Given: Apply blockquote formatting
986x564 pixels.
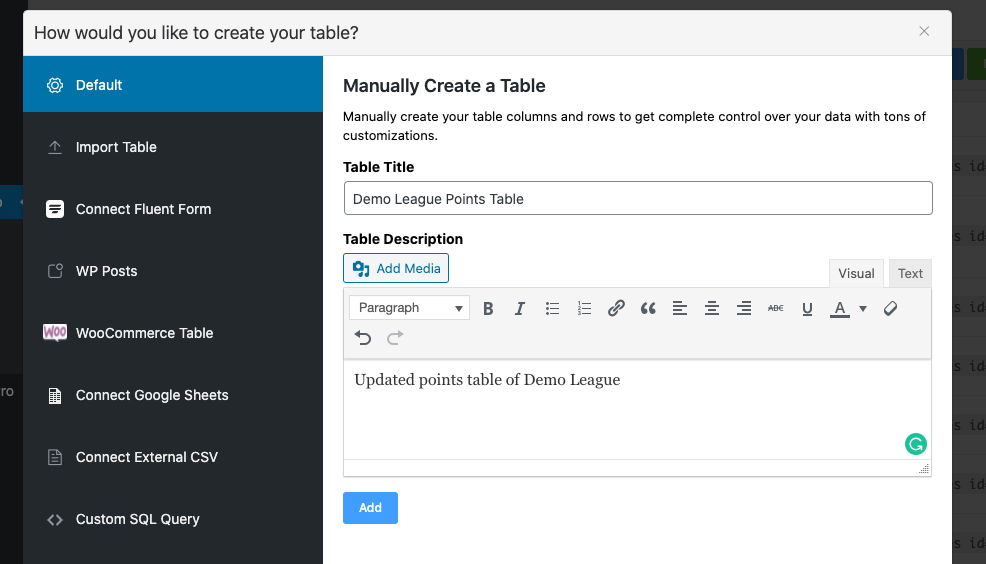Looking at the screenshot, I should 648,308.
